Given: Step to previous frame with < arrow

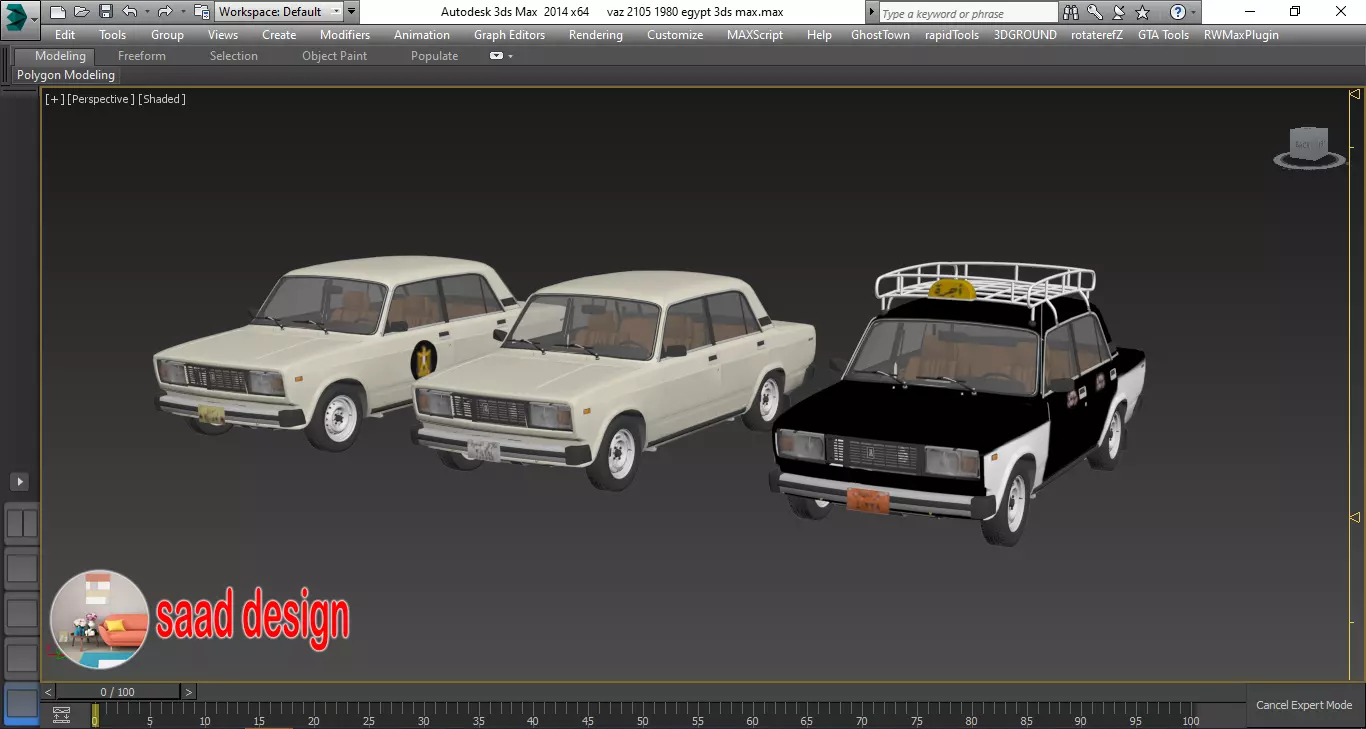Looking at the screenshot, I should (48, 692).
